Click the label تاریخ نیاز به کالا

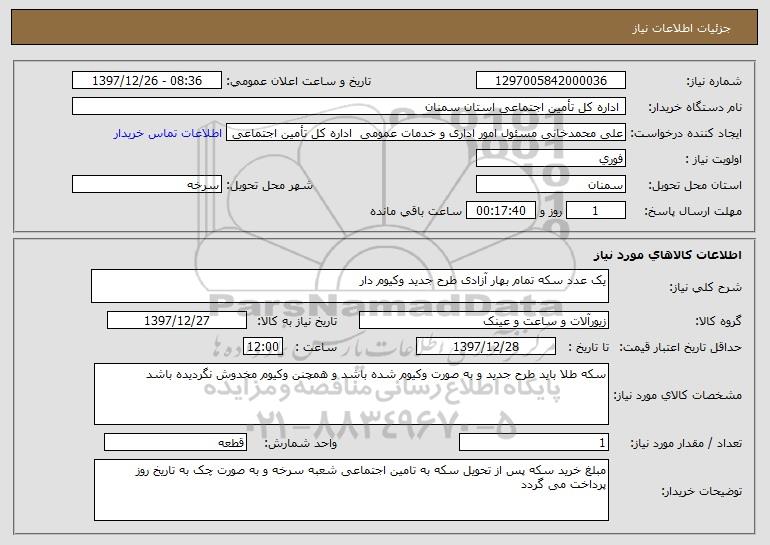297,321
